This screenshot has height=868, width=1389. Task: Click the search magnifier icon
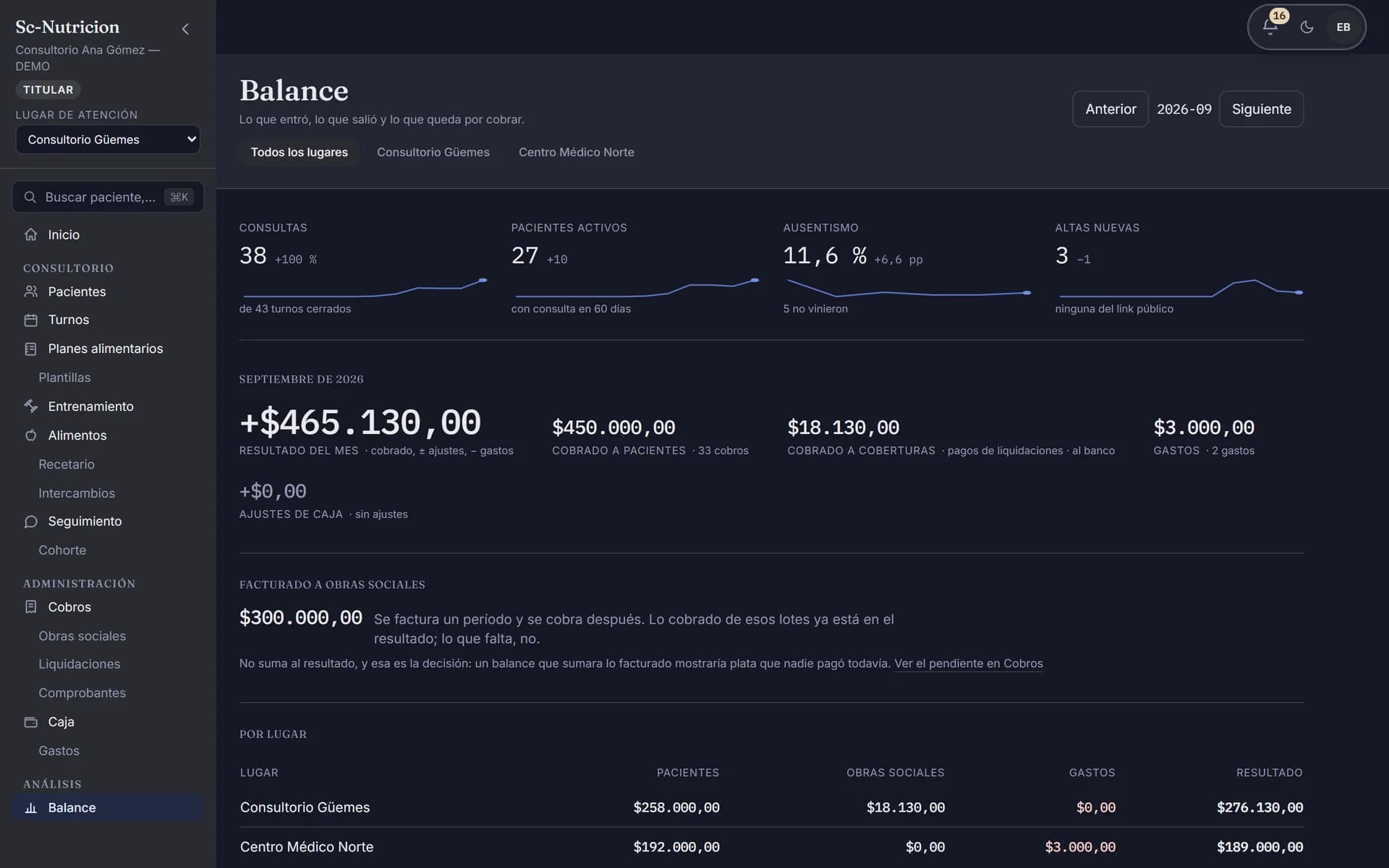coord(30,197)
